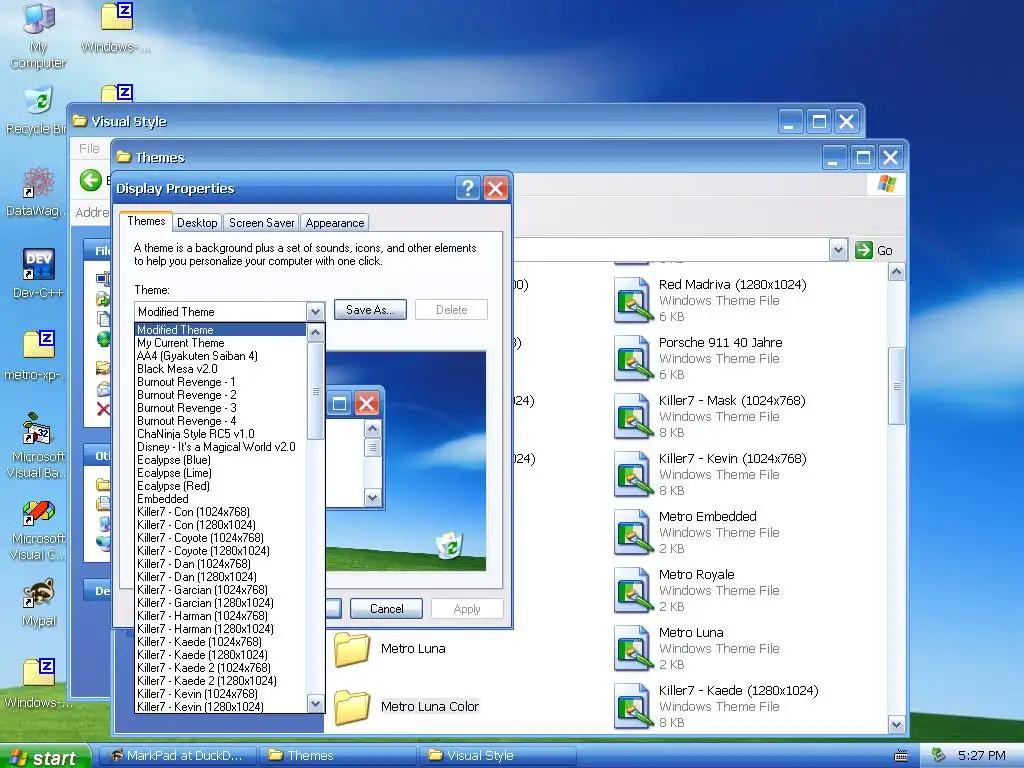
Task: Select Porsche 911 40 Jahre theme file icon
Action: [x=633, y=358]
